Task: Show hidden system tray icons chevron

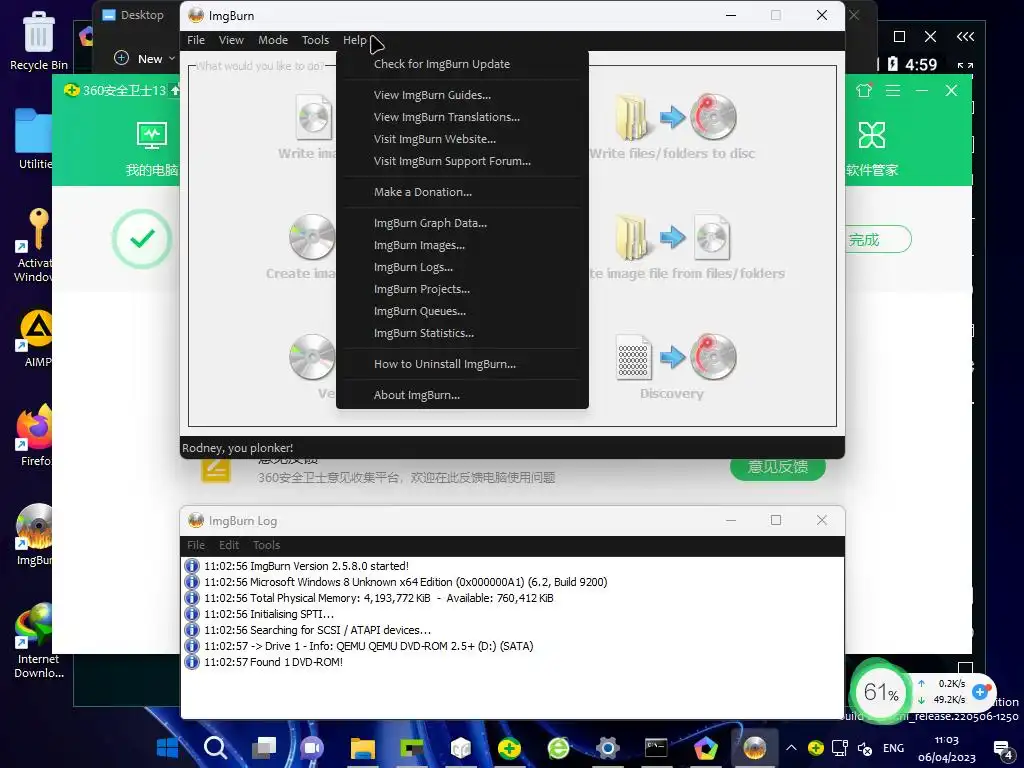Action: [x=791, y=748]
